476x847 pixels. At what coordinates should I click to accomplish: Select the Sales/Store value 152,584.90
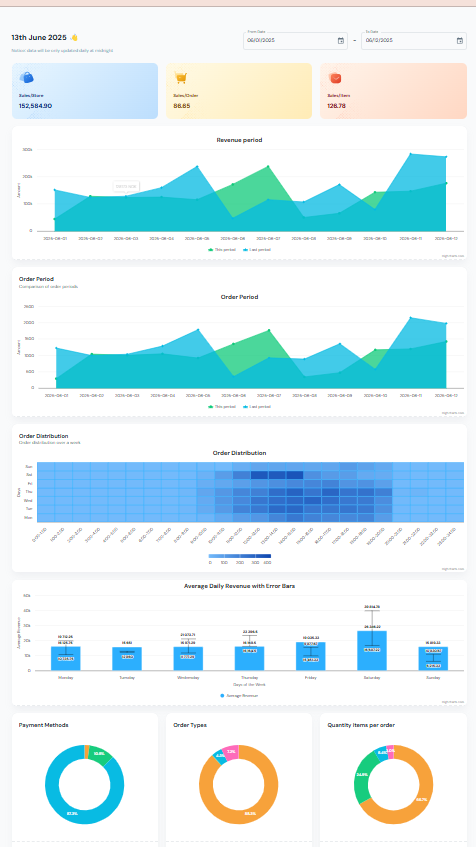[x=35, y=106]
